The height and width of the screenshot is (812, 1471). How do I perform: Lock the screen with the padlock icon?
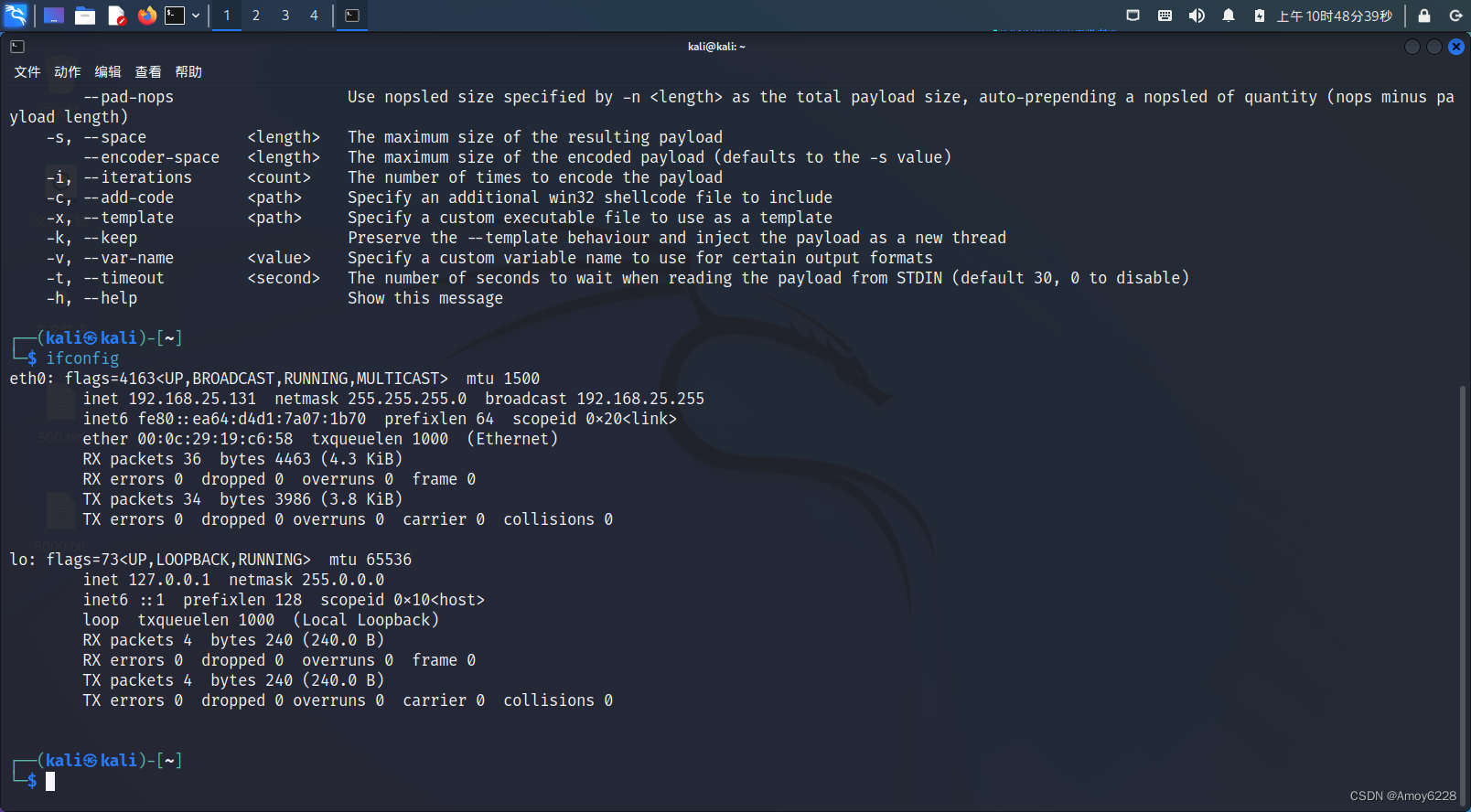pos(1424,16)
